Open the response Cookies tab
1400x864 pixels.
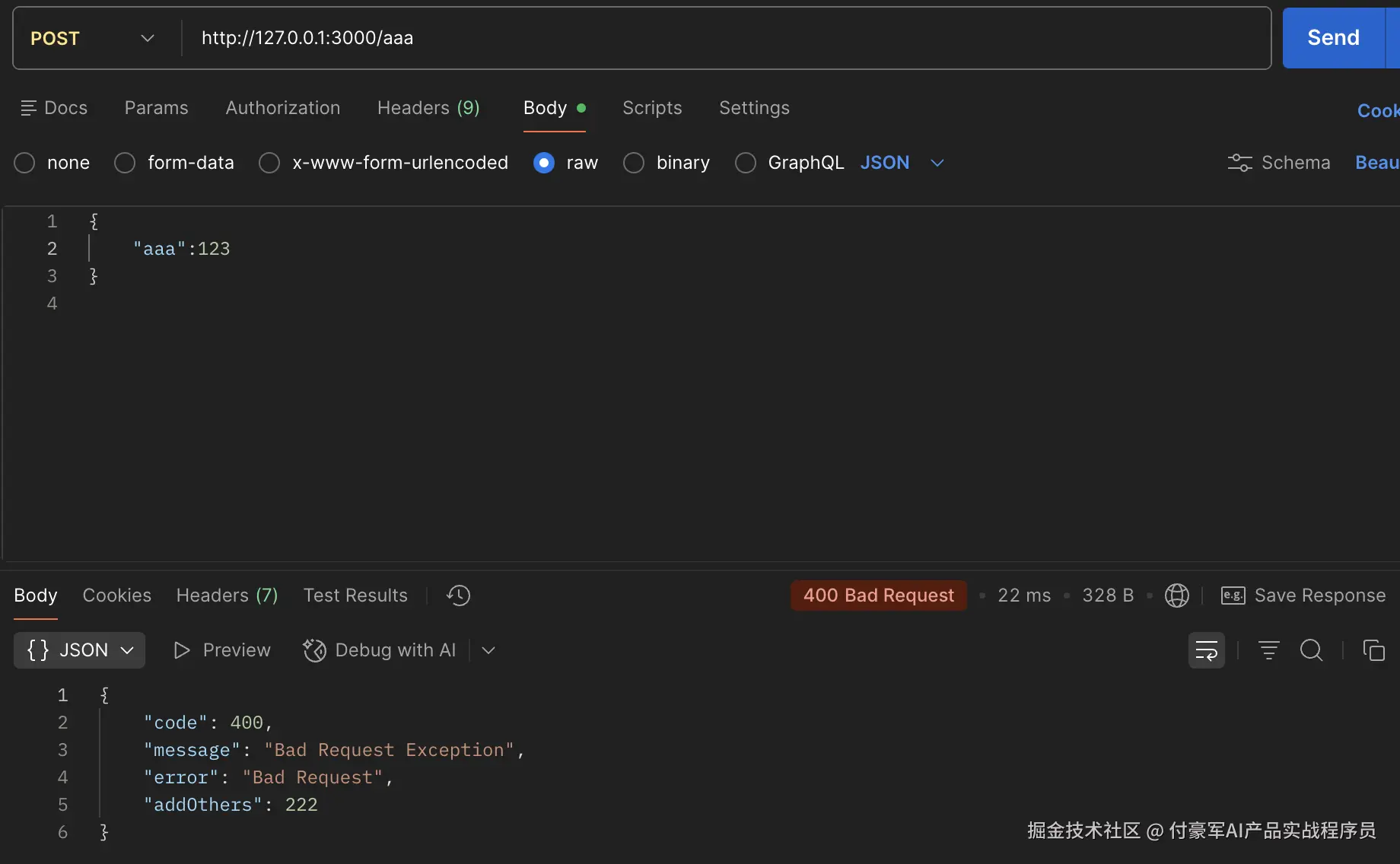click(116, 596)
